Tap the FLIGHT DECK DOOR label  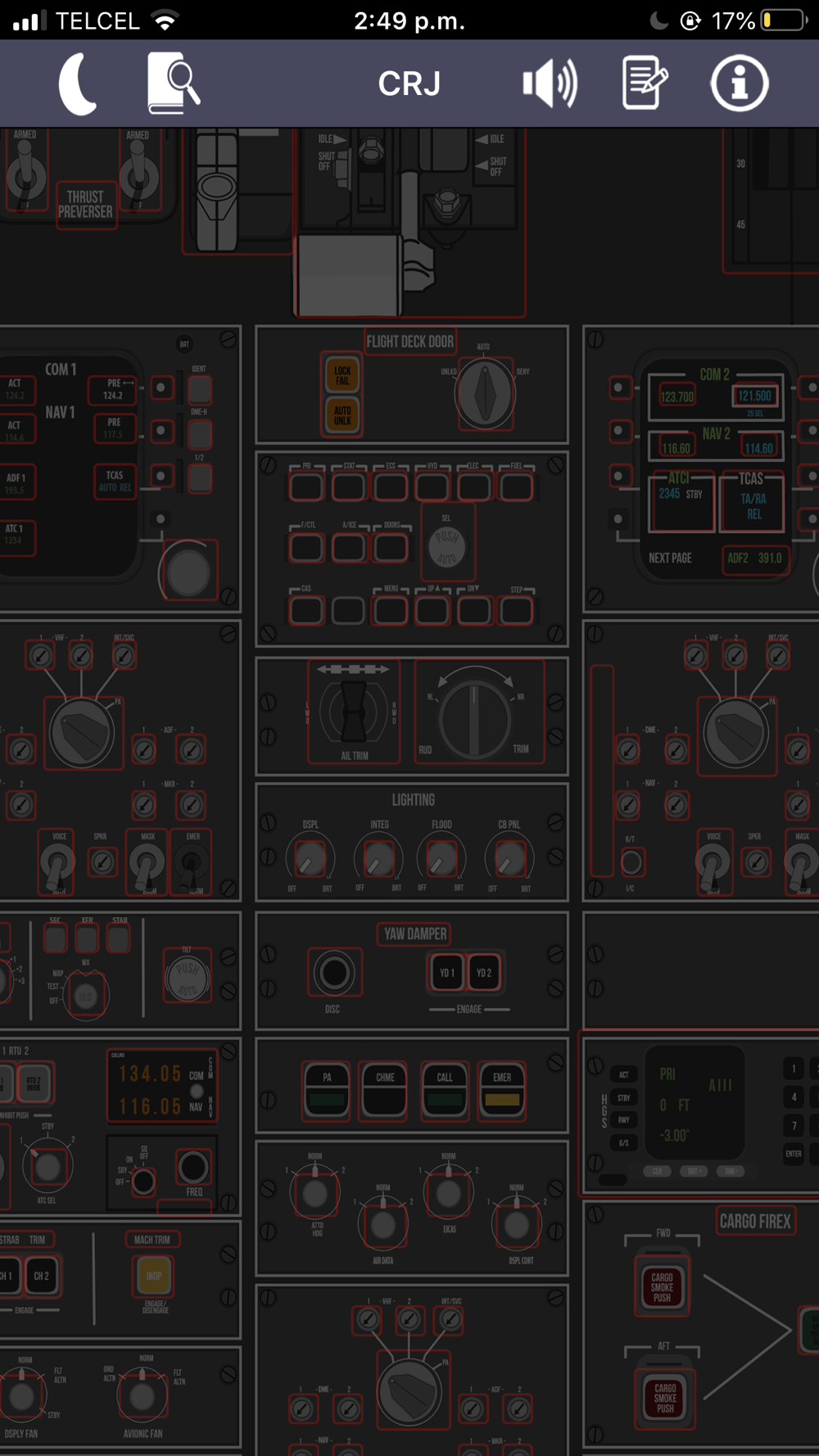pos(409,341)
